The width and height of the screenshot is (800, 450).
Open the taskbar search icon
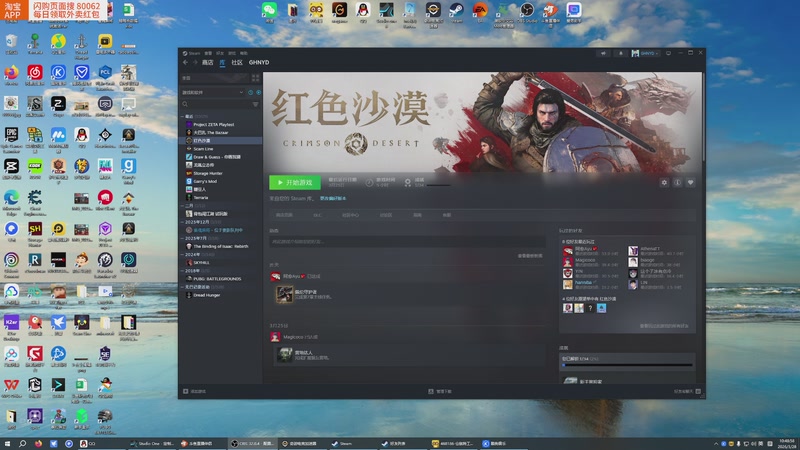tap(22, 444)
